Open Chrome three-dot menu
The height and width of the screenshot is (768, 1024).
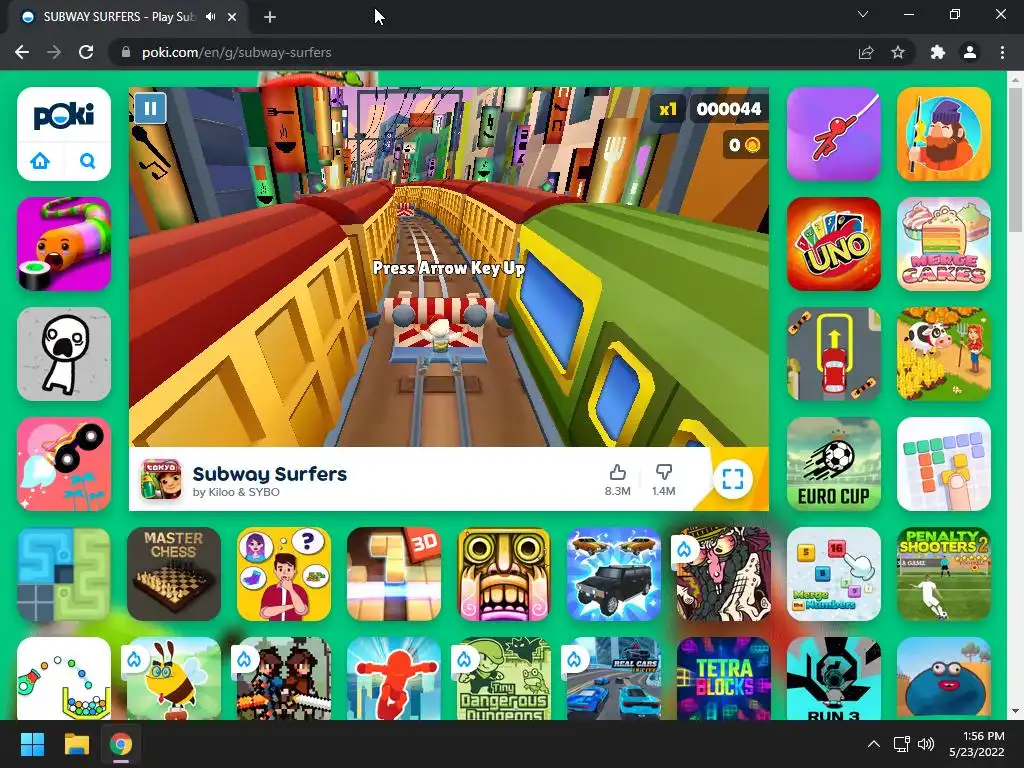pyautogui.click(x=1002, y=52)
